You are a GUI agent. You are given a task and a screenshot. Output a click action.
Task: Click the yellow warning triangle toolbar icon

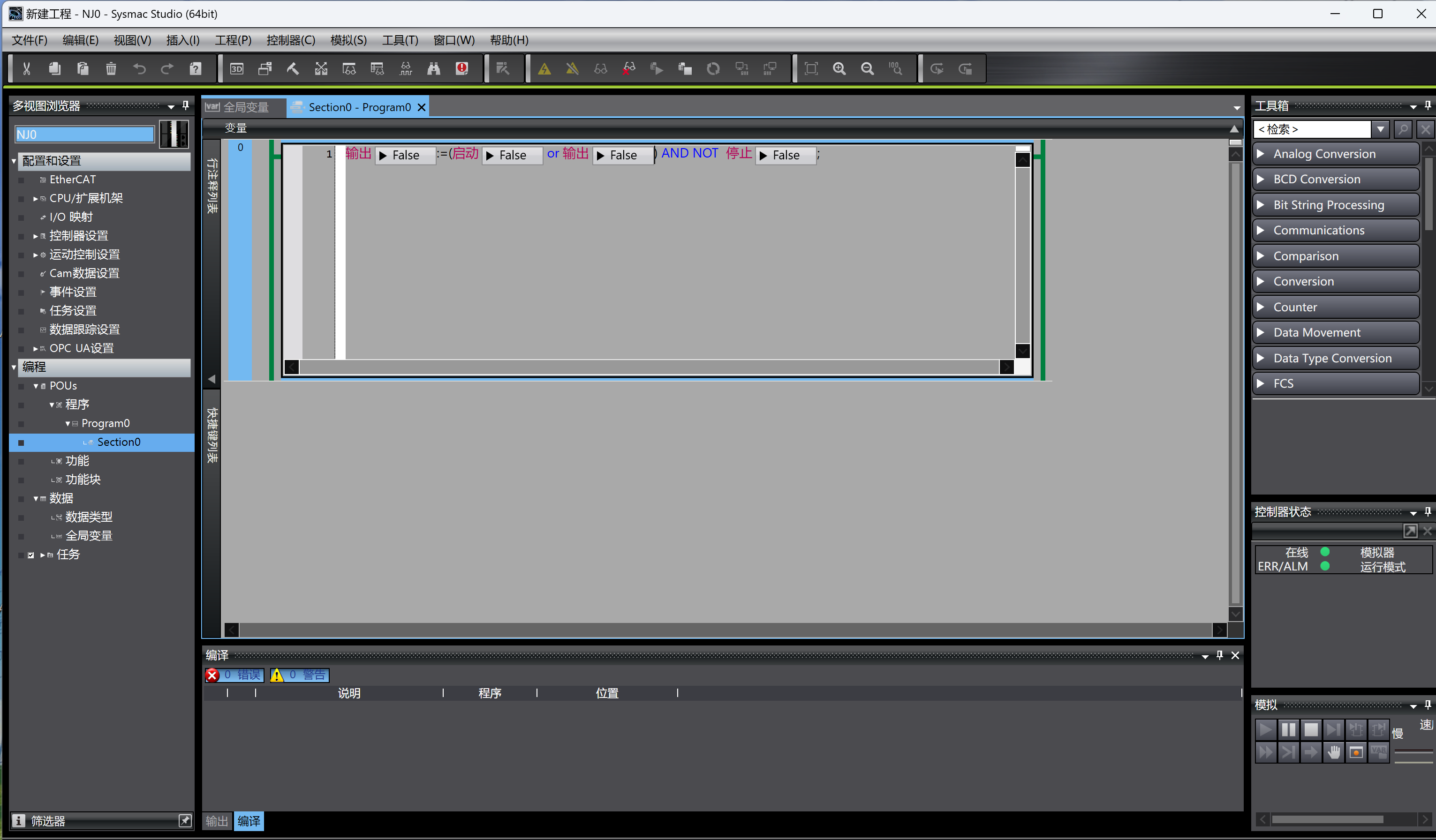544,69
